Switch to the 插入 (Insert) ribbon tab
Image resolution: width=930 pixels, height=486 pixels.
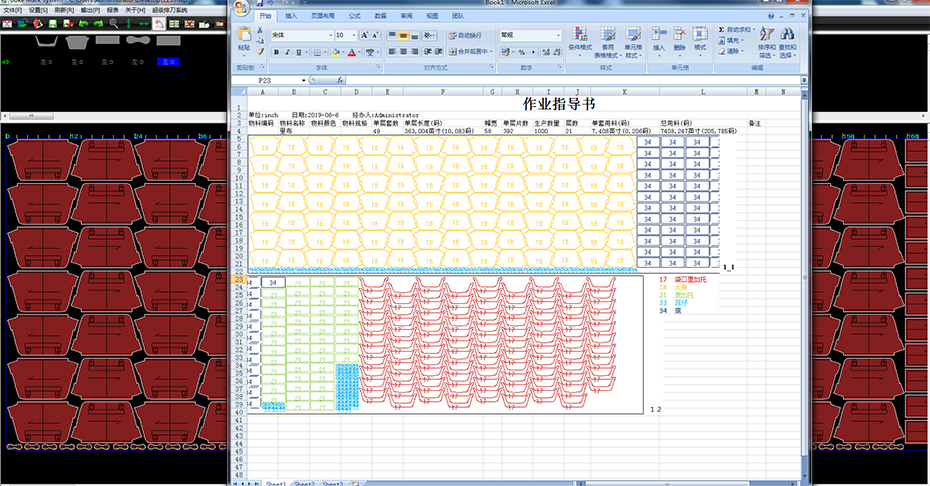[290, 17]
